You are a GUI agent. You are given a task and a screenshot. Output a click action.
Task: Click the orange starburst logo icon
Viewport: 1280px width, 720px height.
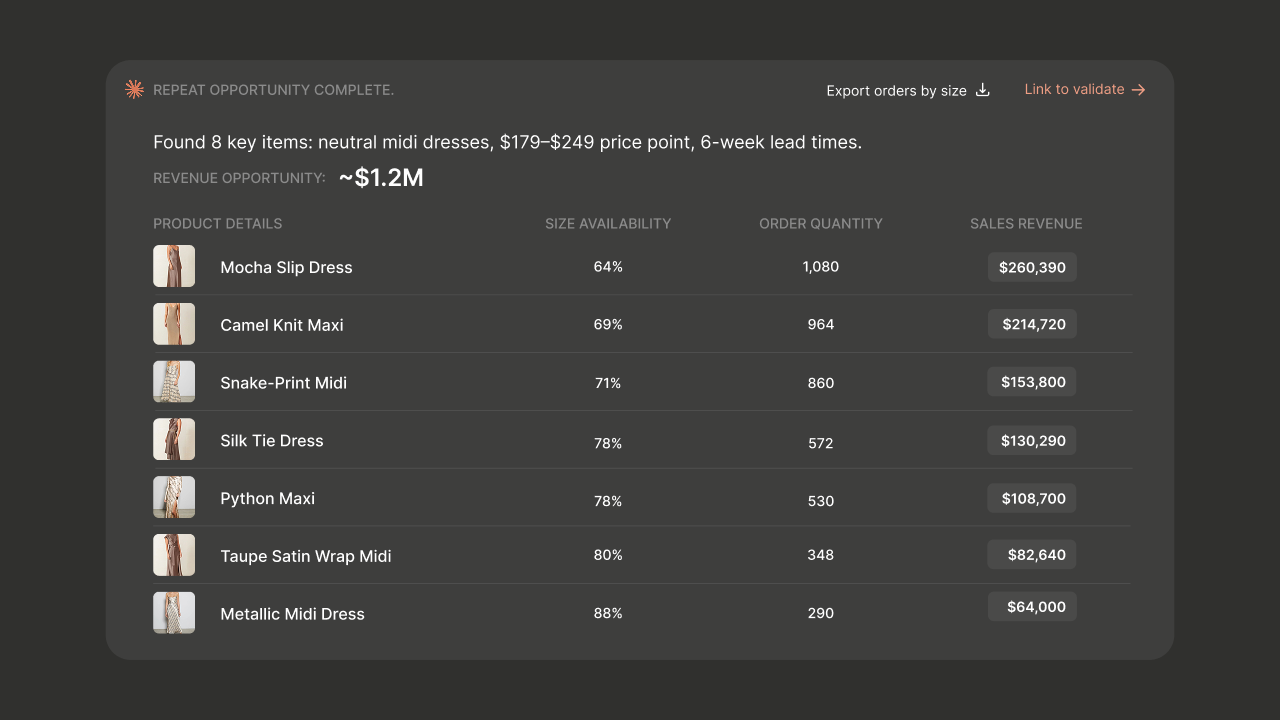click(x=134, y=90)
